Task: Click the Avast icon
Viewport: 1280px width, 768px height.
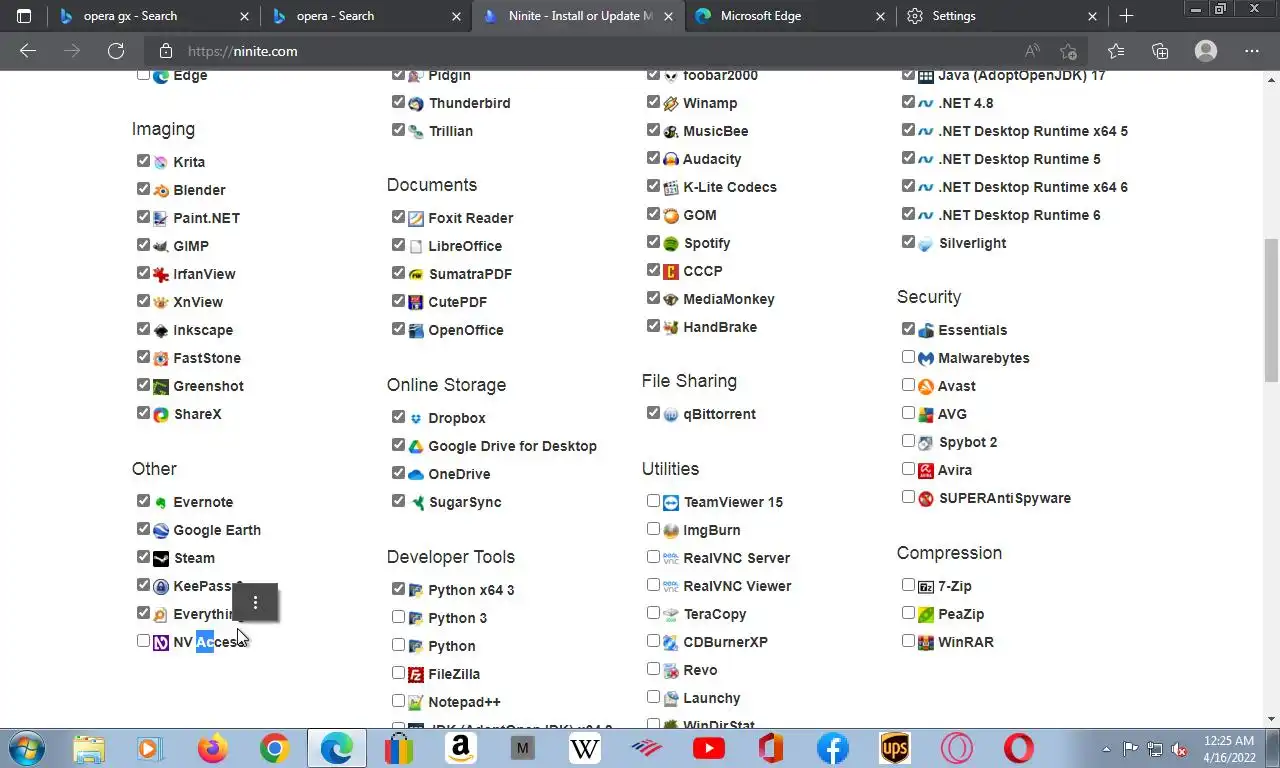Action: coord(926,386)
